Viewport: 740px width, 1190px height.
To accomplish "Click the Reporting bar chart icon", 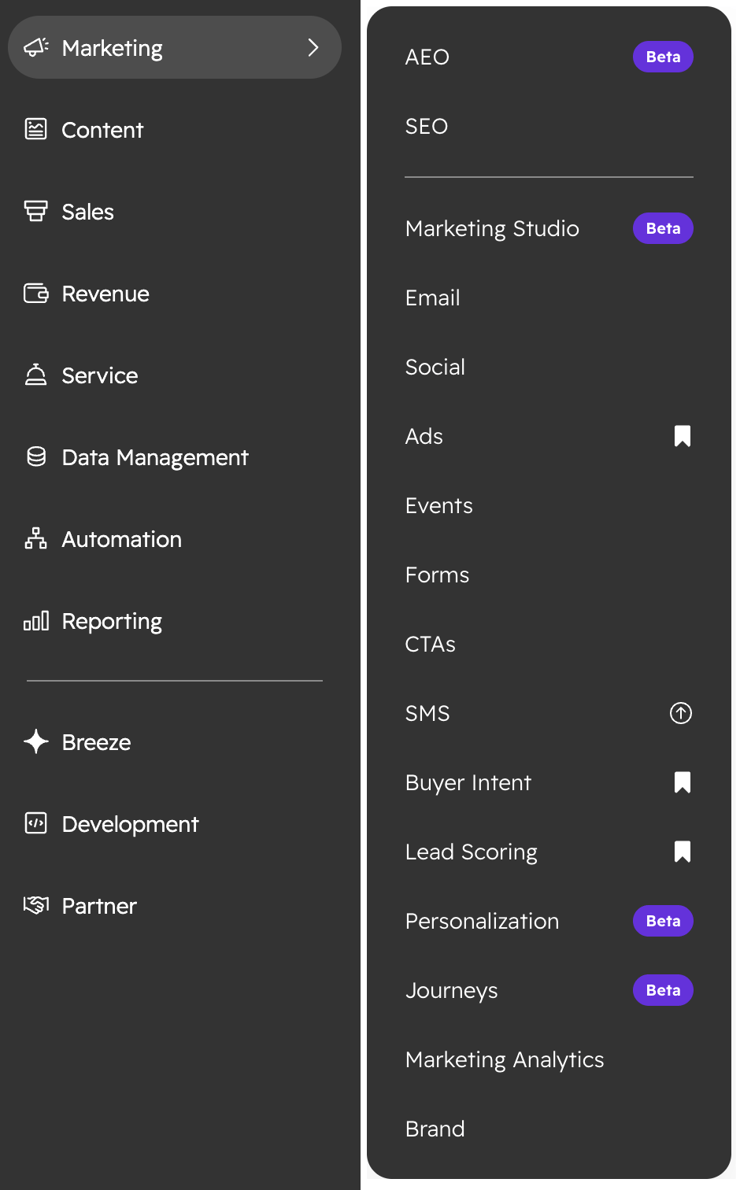I will click(36, 621).
